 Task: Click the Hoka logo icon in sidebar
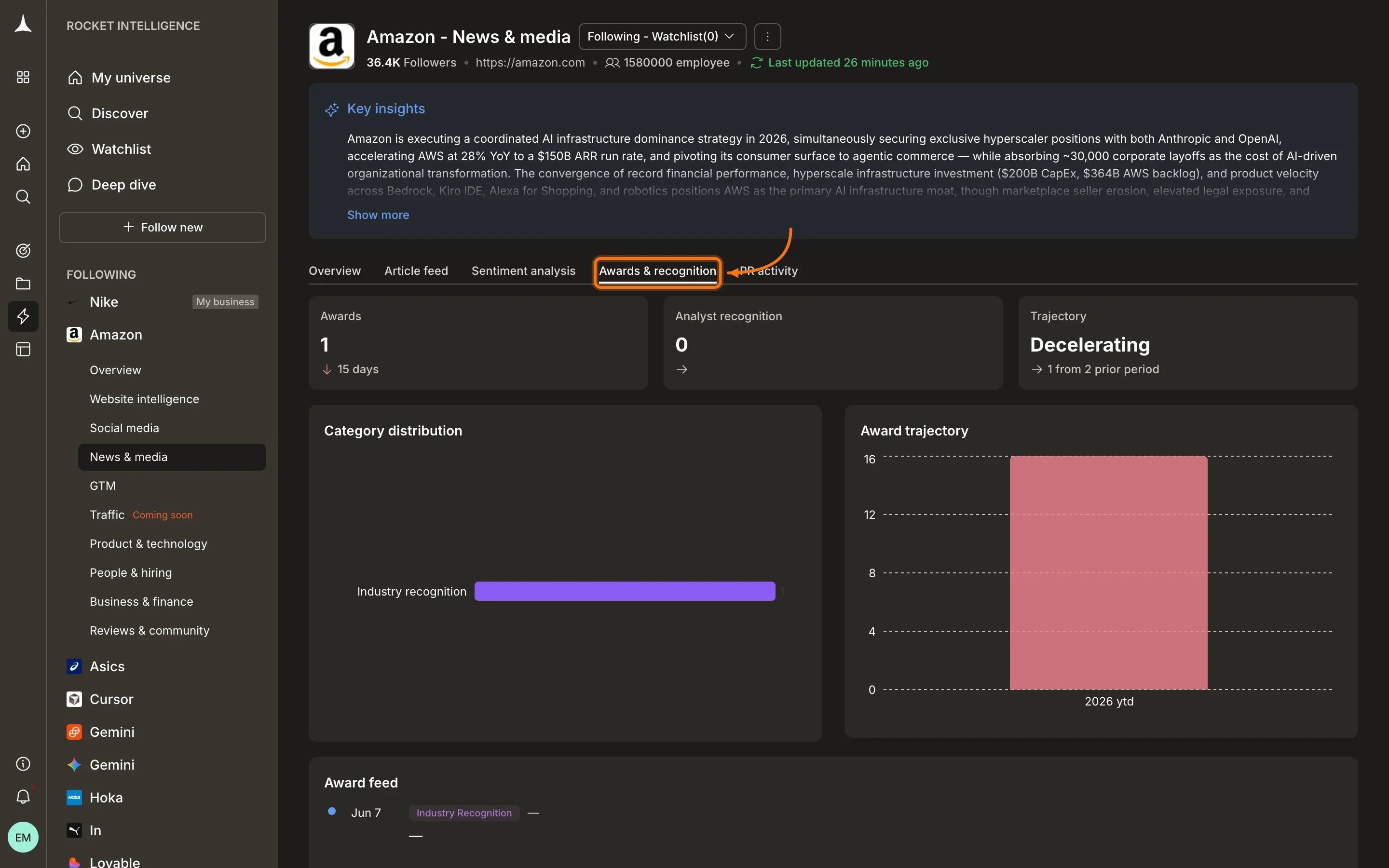[x=74, y=798]
